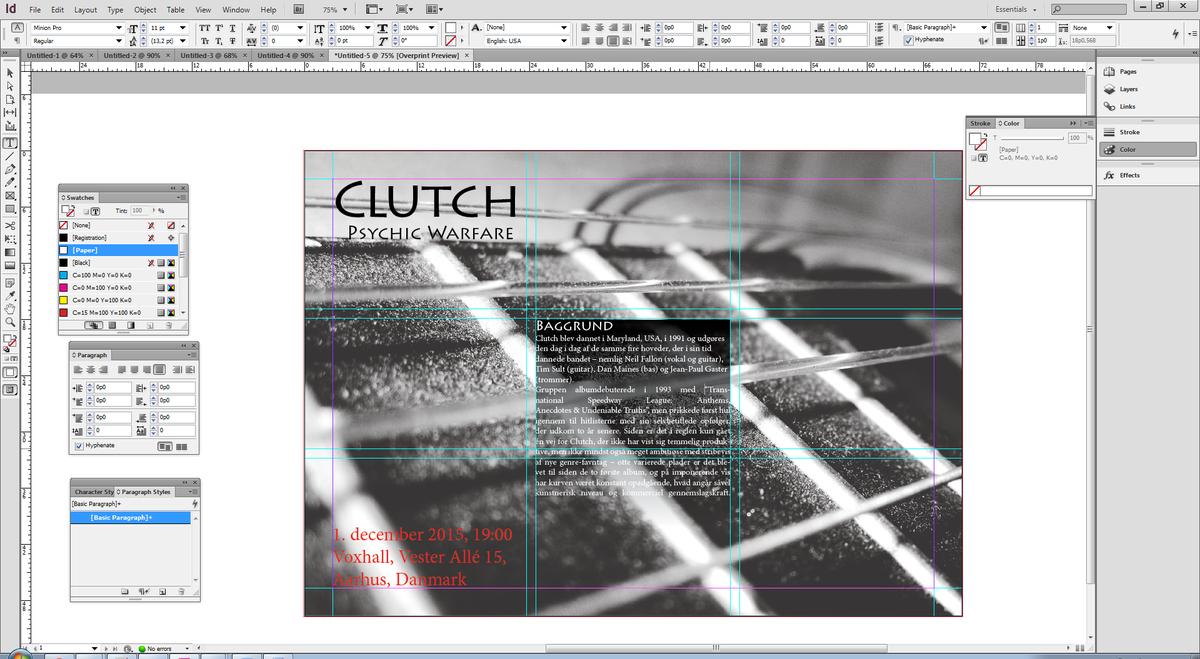The height and width of the screenshot is (659, 1200).
Task: Open the font family Minion Pro dropdown
Action: (x=121, y=28)
